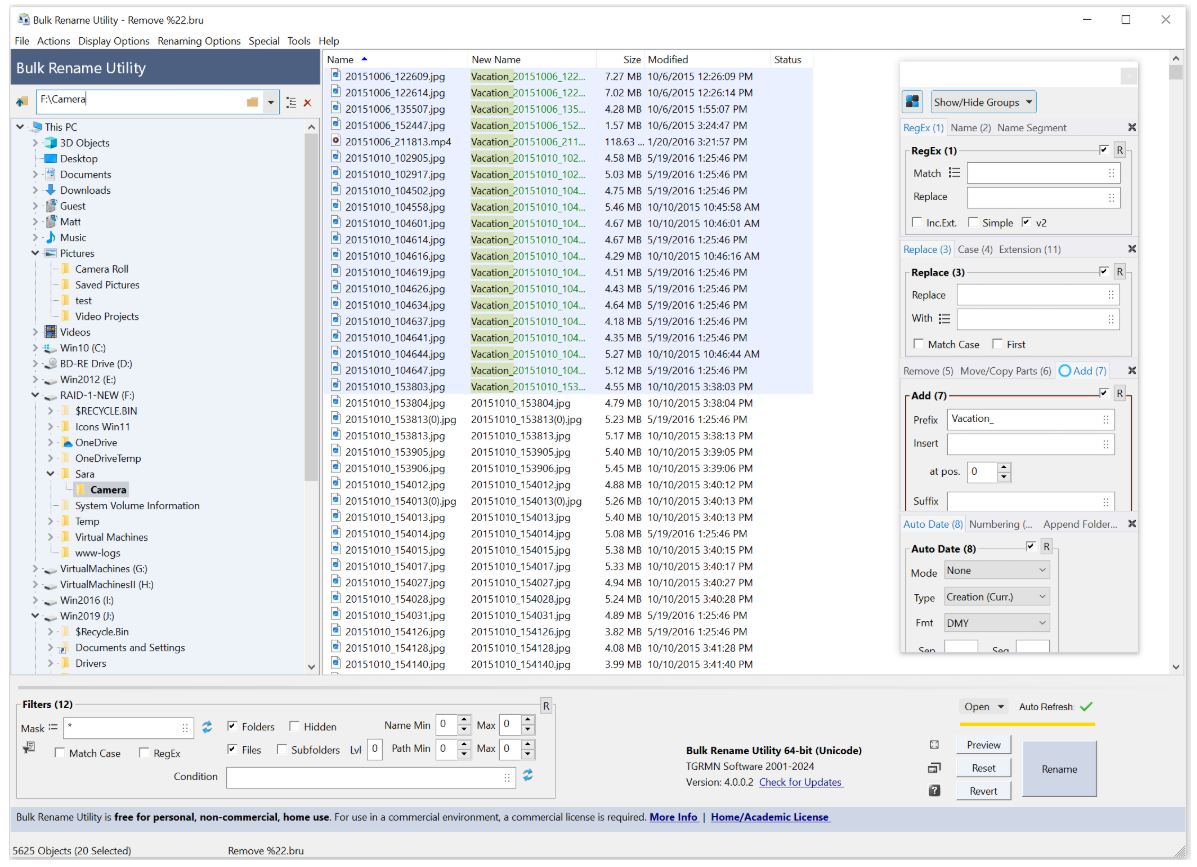Open the path history dropdown arrow
Screen dimensions: 1197x867
point(271,102)
